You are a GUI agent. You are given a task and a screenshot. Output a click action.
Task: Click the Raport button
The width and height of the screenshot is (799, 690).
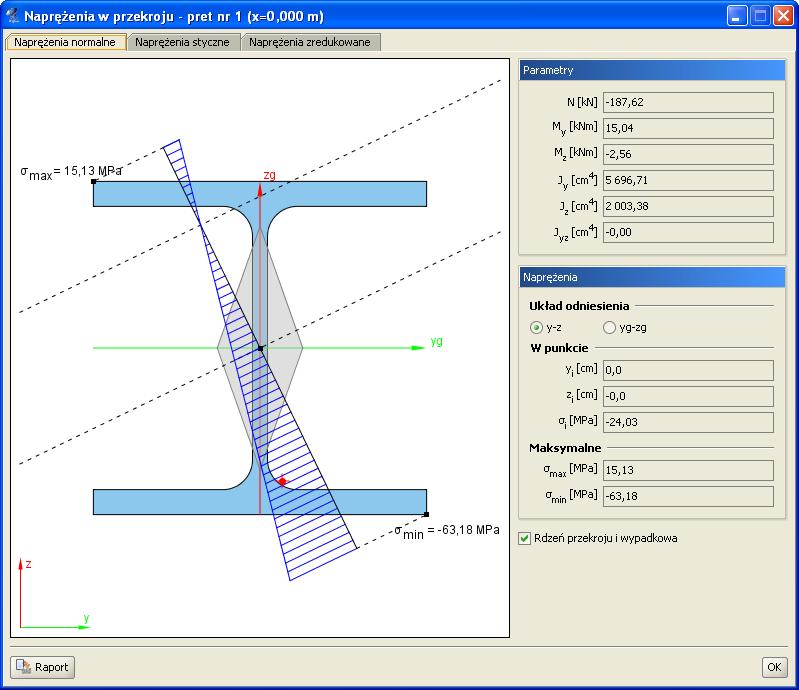click(43, 667)
